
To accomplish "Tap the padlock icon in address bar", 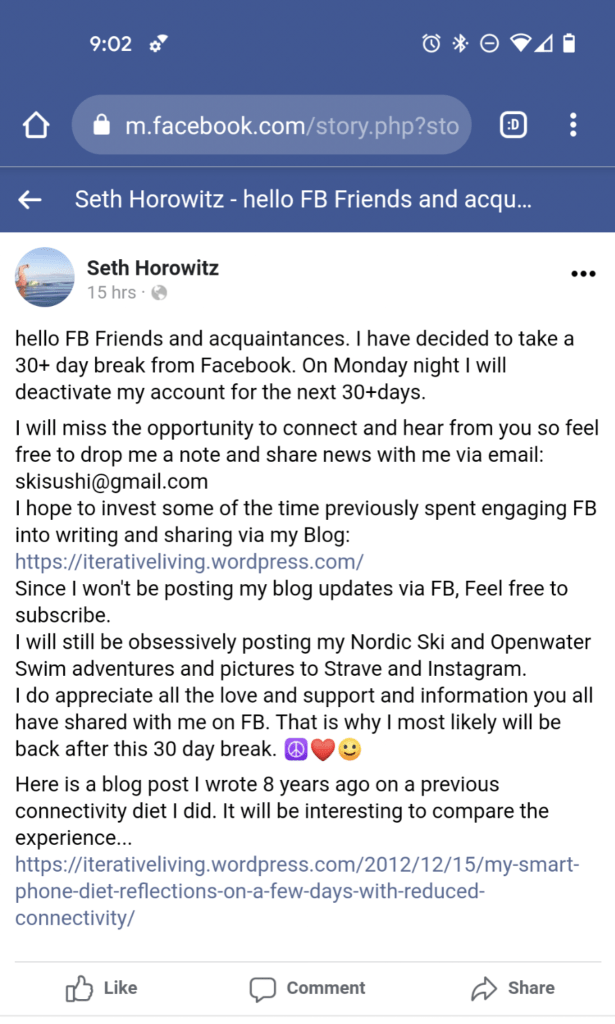I will click(100, 126).
